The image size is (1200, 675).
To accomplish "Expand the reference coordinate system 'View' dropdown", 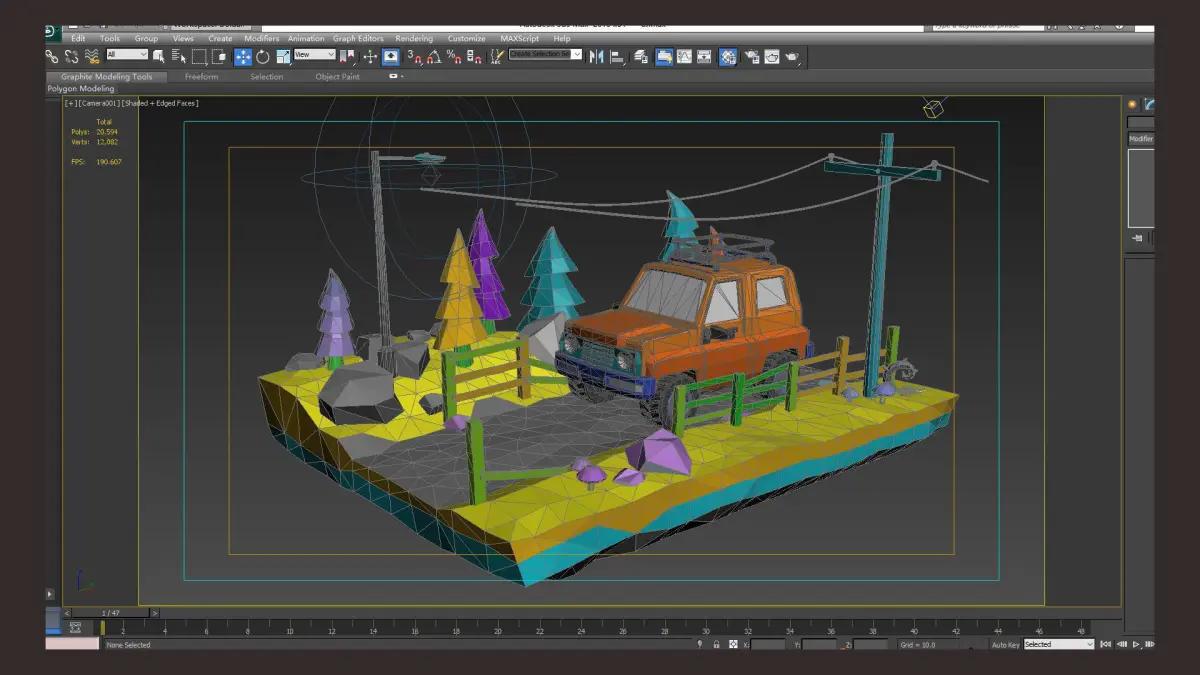I will [x=314, y=55].
